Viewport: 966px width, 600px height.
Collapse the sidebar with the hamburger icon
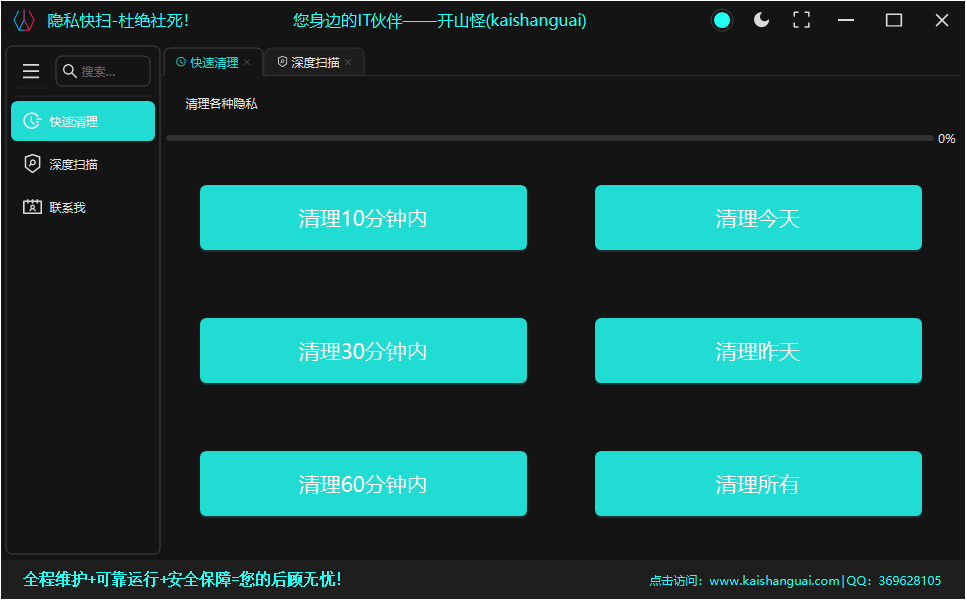pos(31,71)
